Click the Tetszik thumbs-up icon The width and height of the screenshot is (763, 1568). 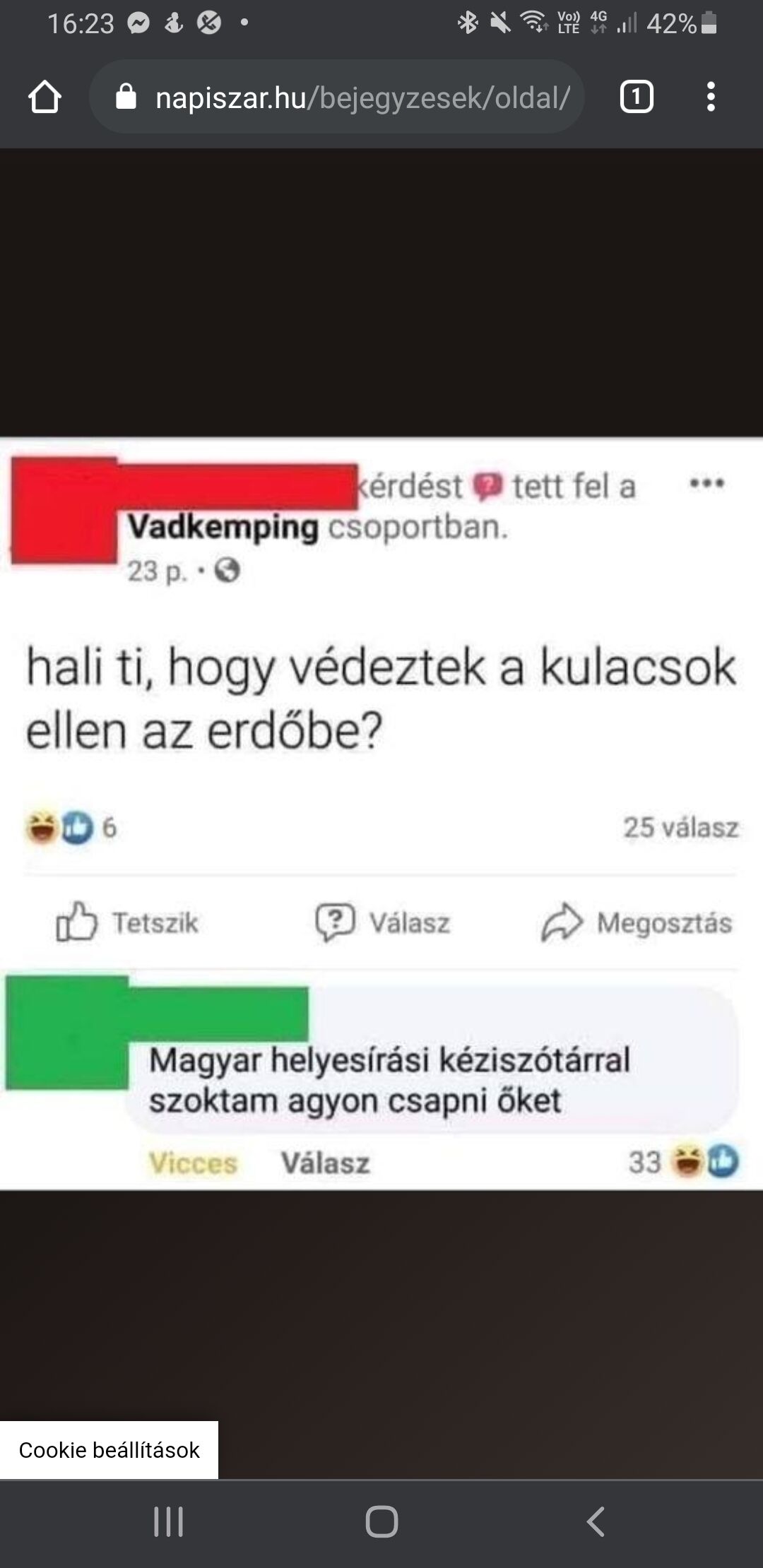coord(76,921)
